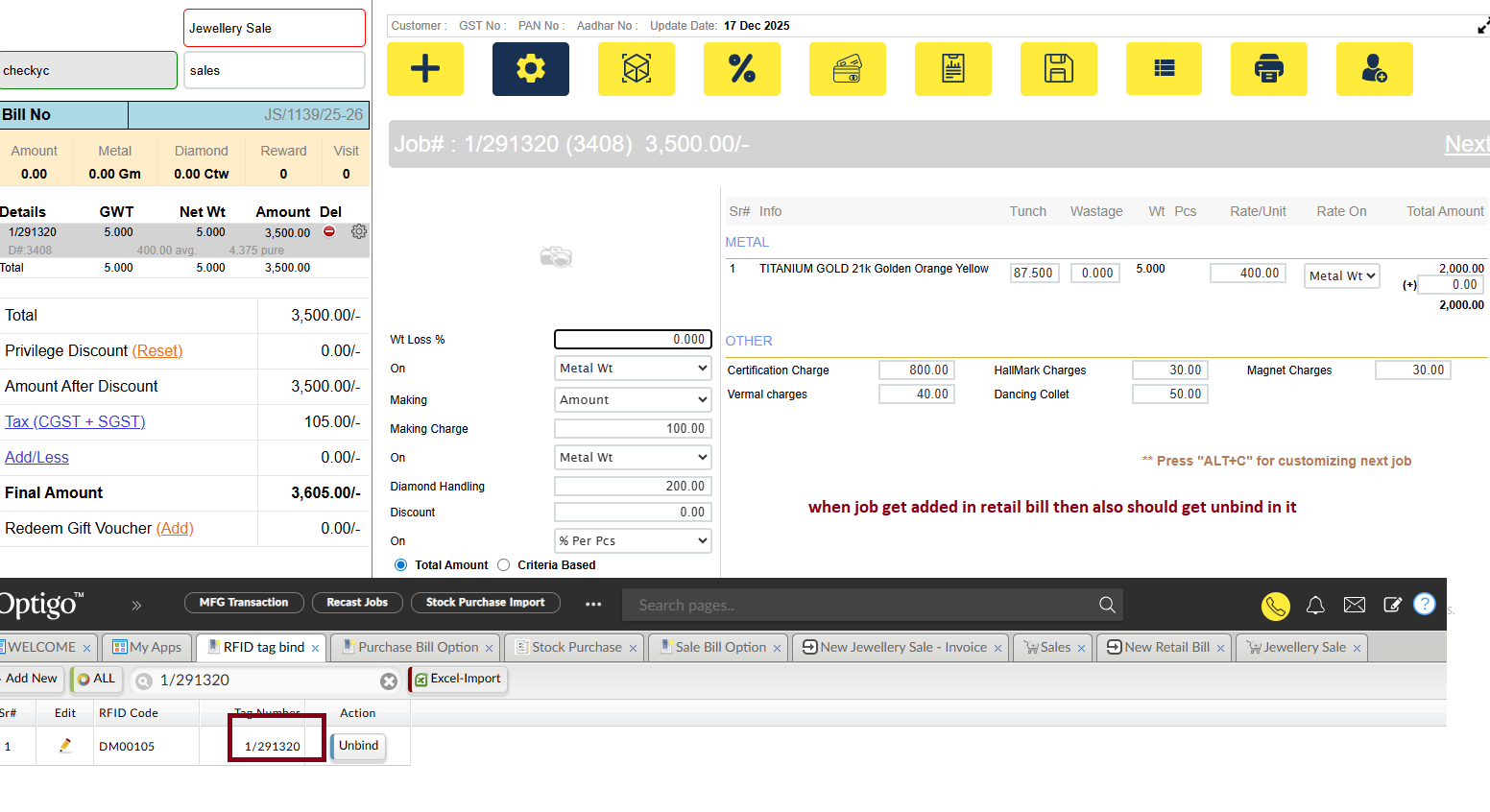Select the Criteria Based radio button
Image resolution: width=1490 pixels, height=812 pixels.
coord(504,565)
